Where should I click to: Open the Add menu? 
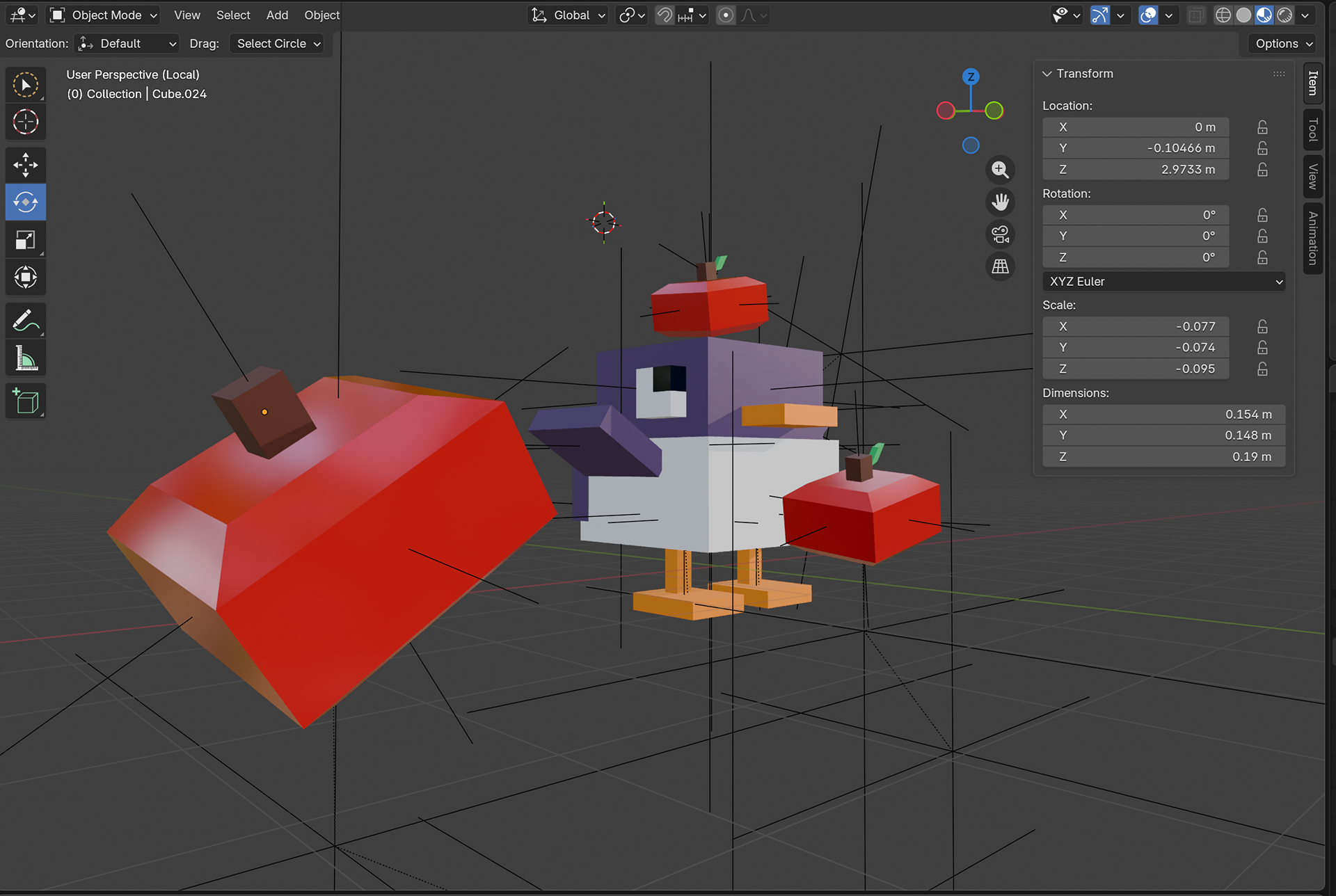click(277, 15)
